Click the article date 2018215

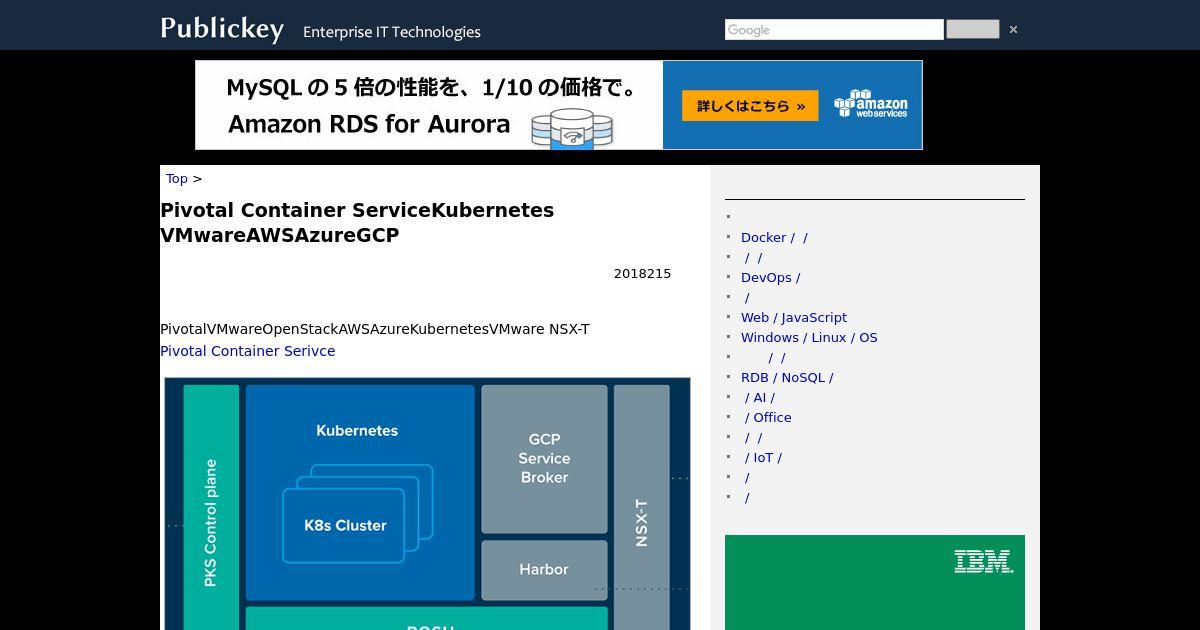642,273
